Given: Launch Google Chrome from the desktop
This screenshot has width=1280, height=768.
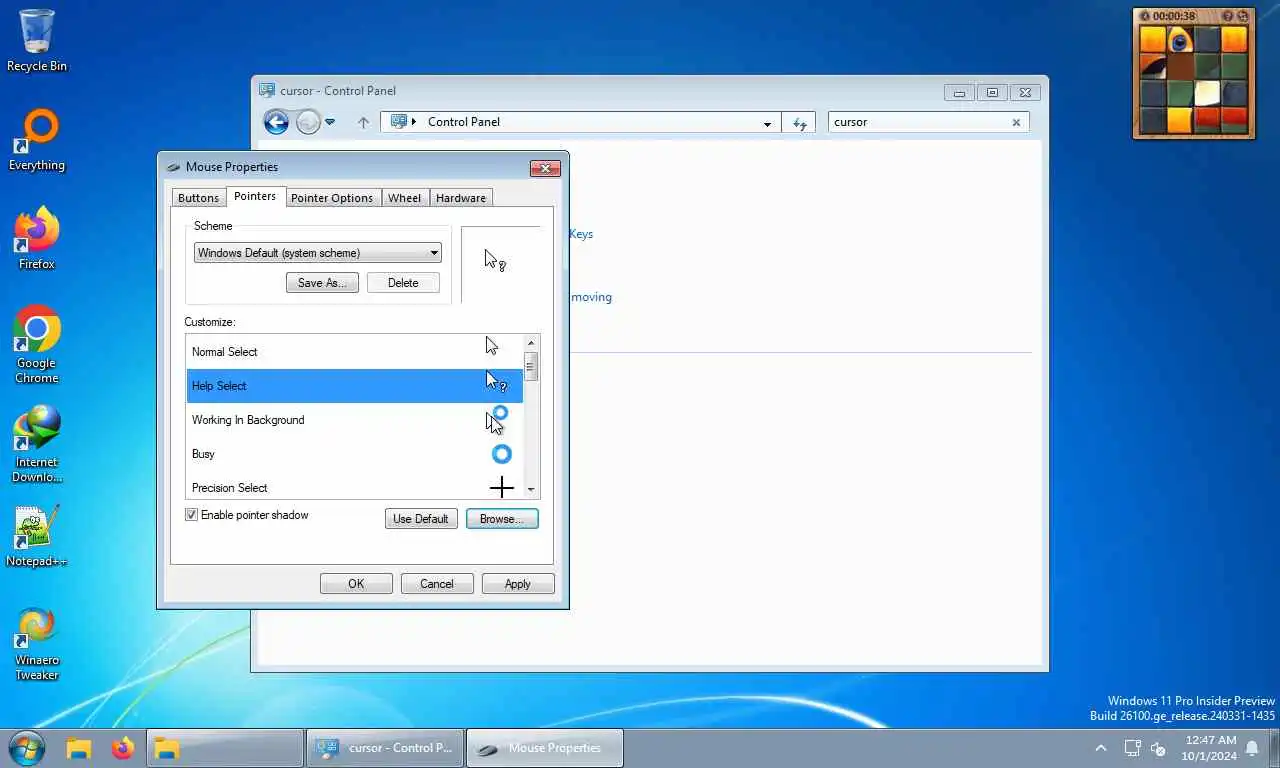Looking at the screenshot, I should [x=37, y=345].
